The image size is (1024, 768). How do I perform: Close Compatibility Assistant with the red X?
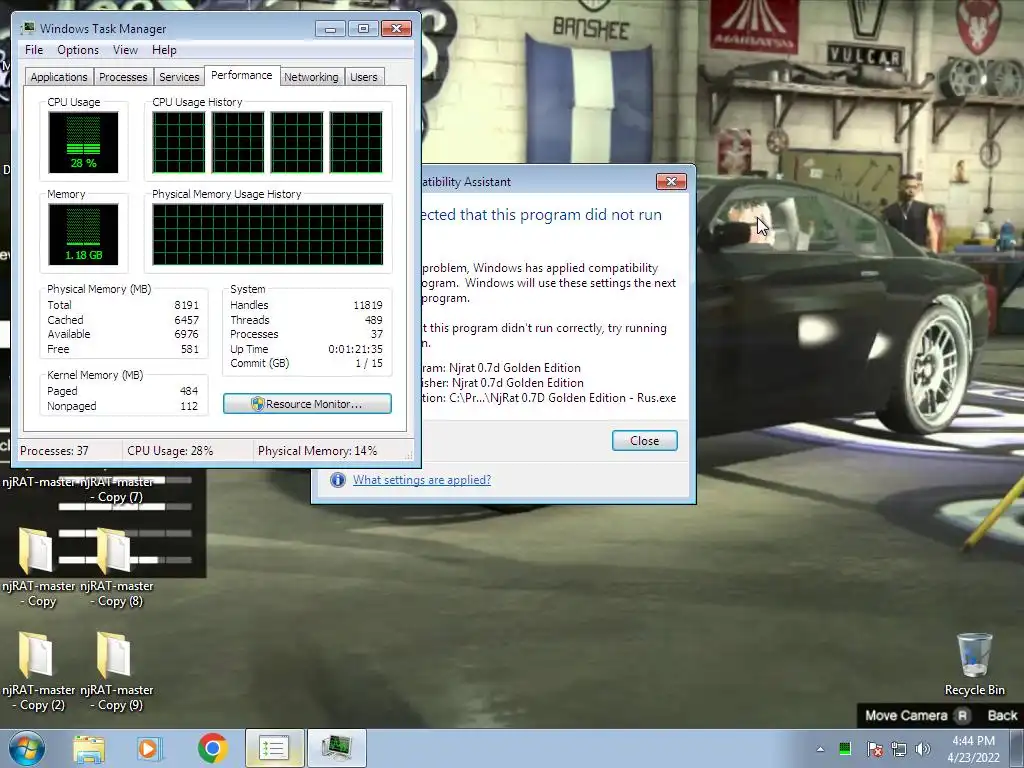[x=671, y=182]
